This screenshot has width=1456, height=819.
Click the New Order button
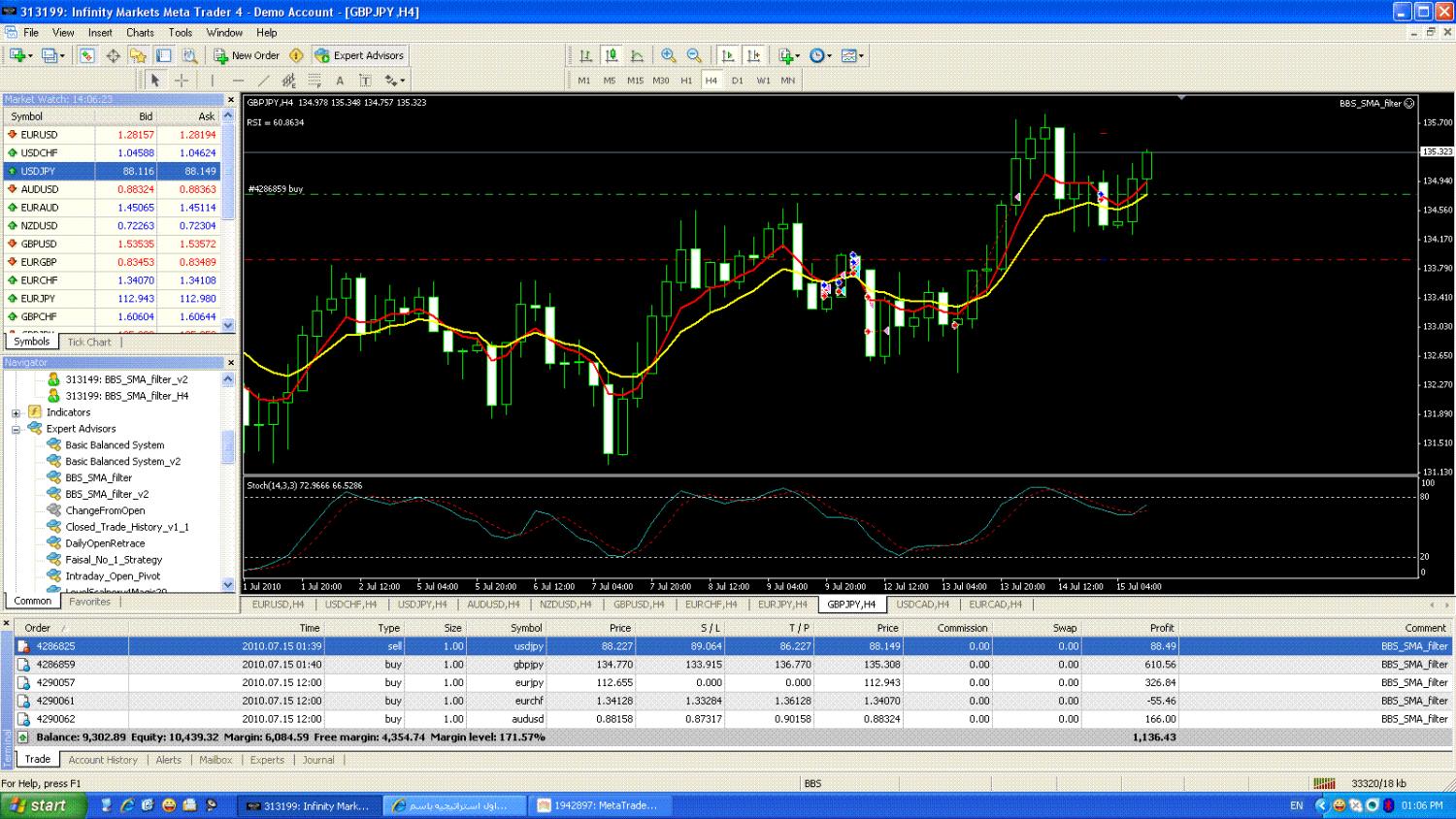[247, 56]
